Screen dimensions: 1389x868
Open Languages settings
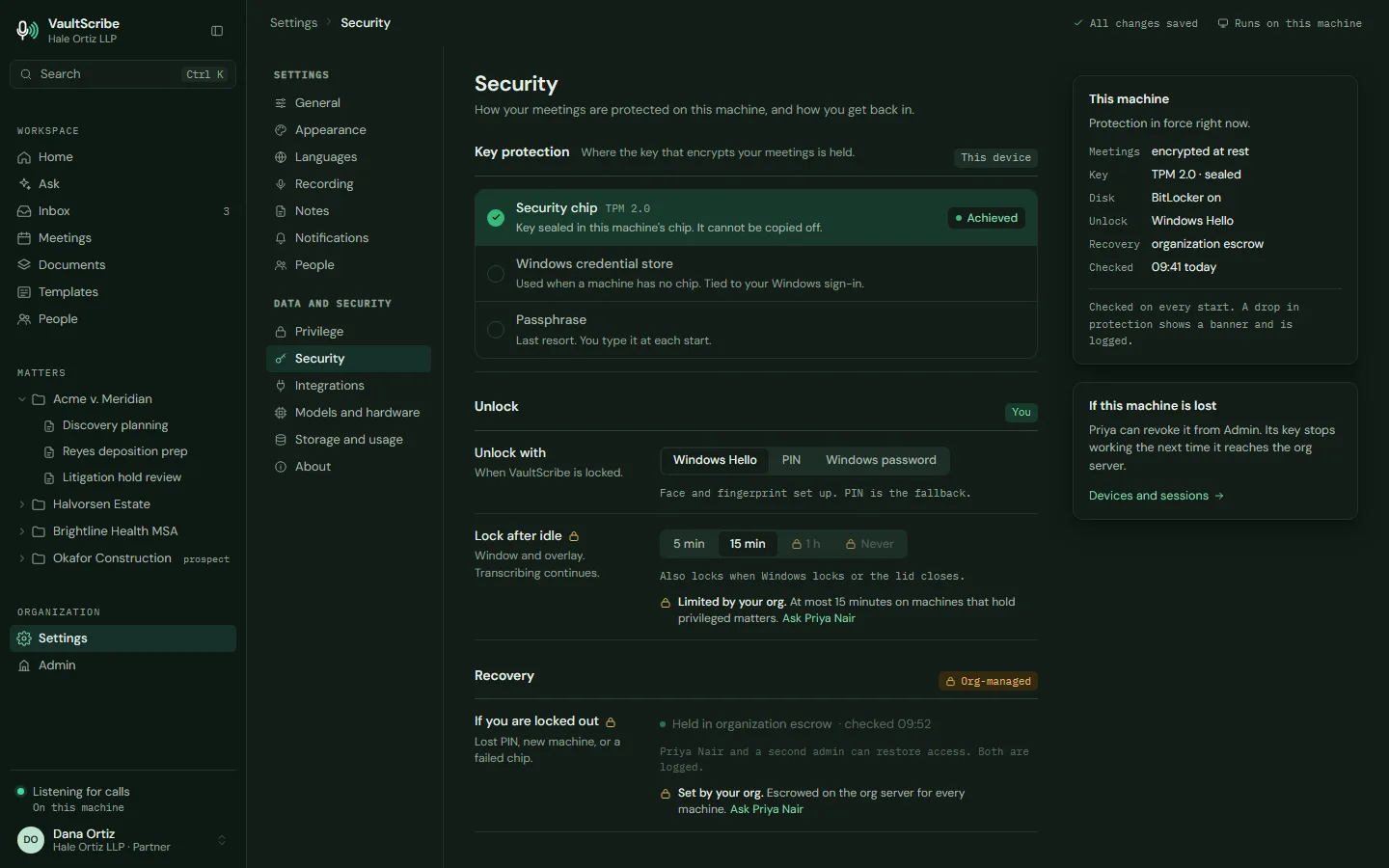[348, 157]
